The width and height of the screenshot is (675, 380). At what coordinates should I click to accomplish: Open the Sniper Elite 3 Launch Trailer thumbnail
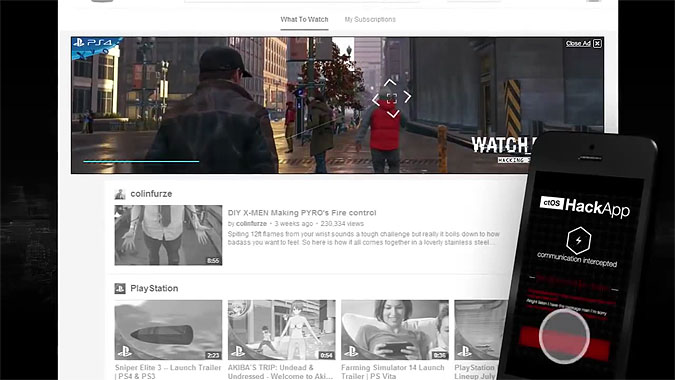168,330
